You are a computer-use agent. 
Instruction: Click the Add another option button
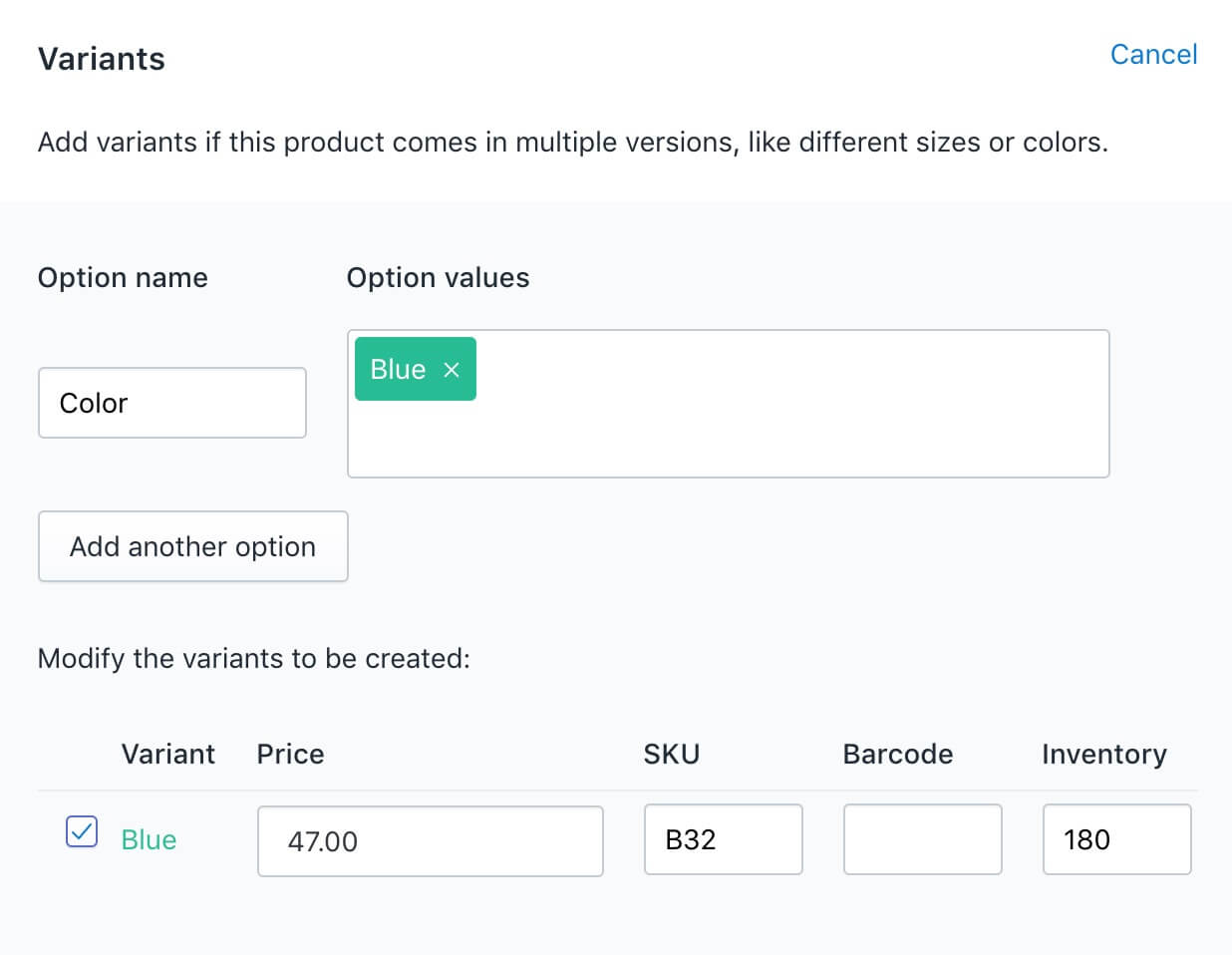192,546
